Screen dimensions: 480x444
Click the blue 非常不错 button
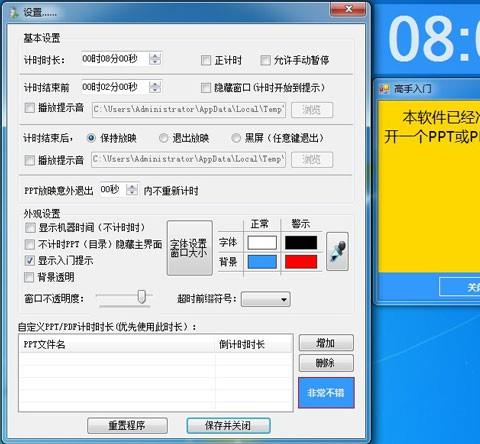point(326,393)
